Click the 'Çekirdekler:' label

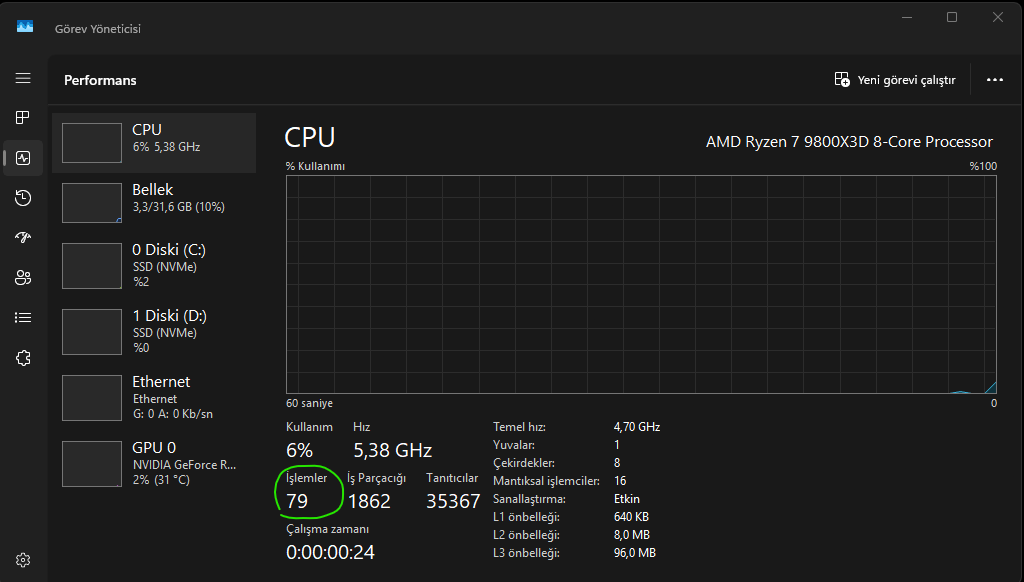(x=524, y=462)
